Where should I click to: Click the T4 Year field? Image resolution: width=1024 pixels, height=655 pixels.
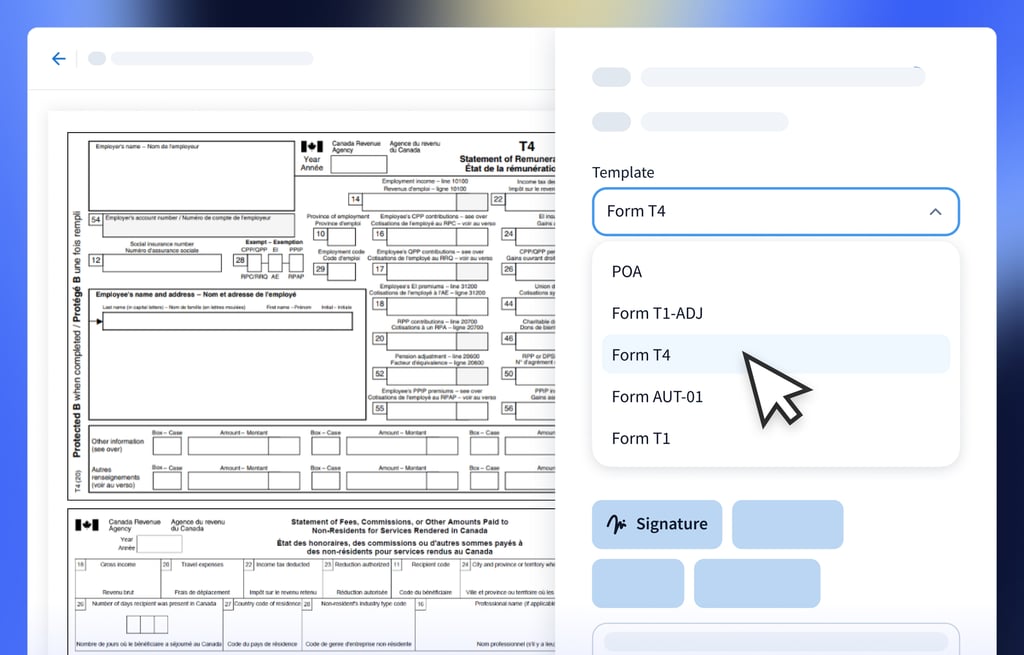[358, 165]
